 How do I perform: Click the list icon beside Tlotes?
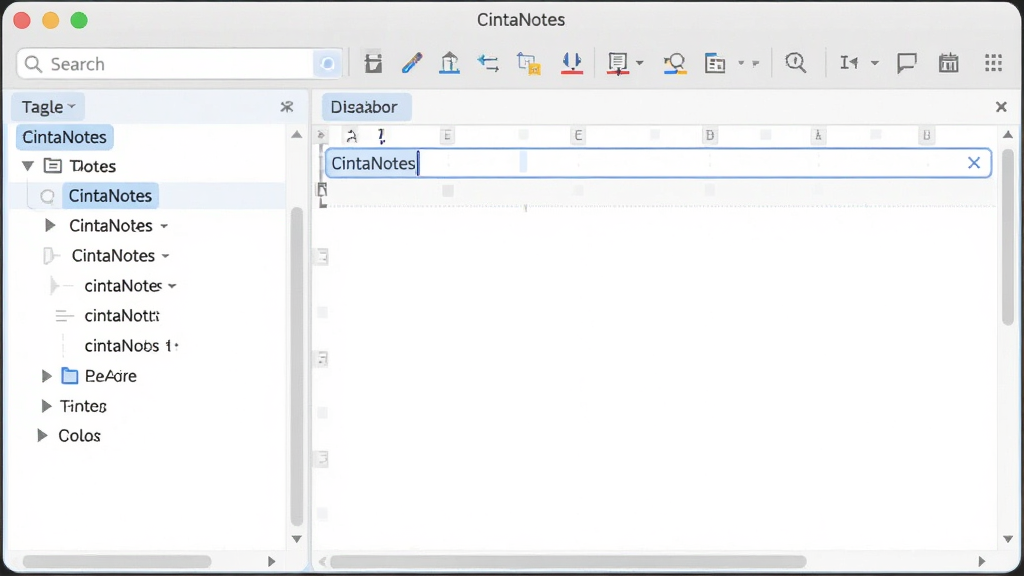52,166
